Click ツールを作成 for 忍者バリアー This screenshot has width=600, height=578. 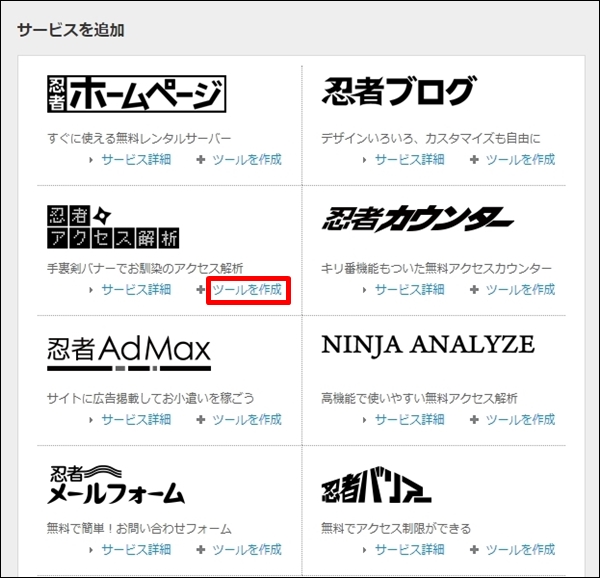[520, 550]
